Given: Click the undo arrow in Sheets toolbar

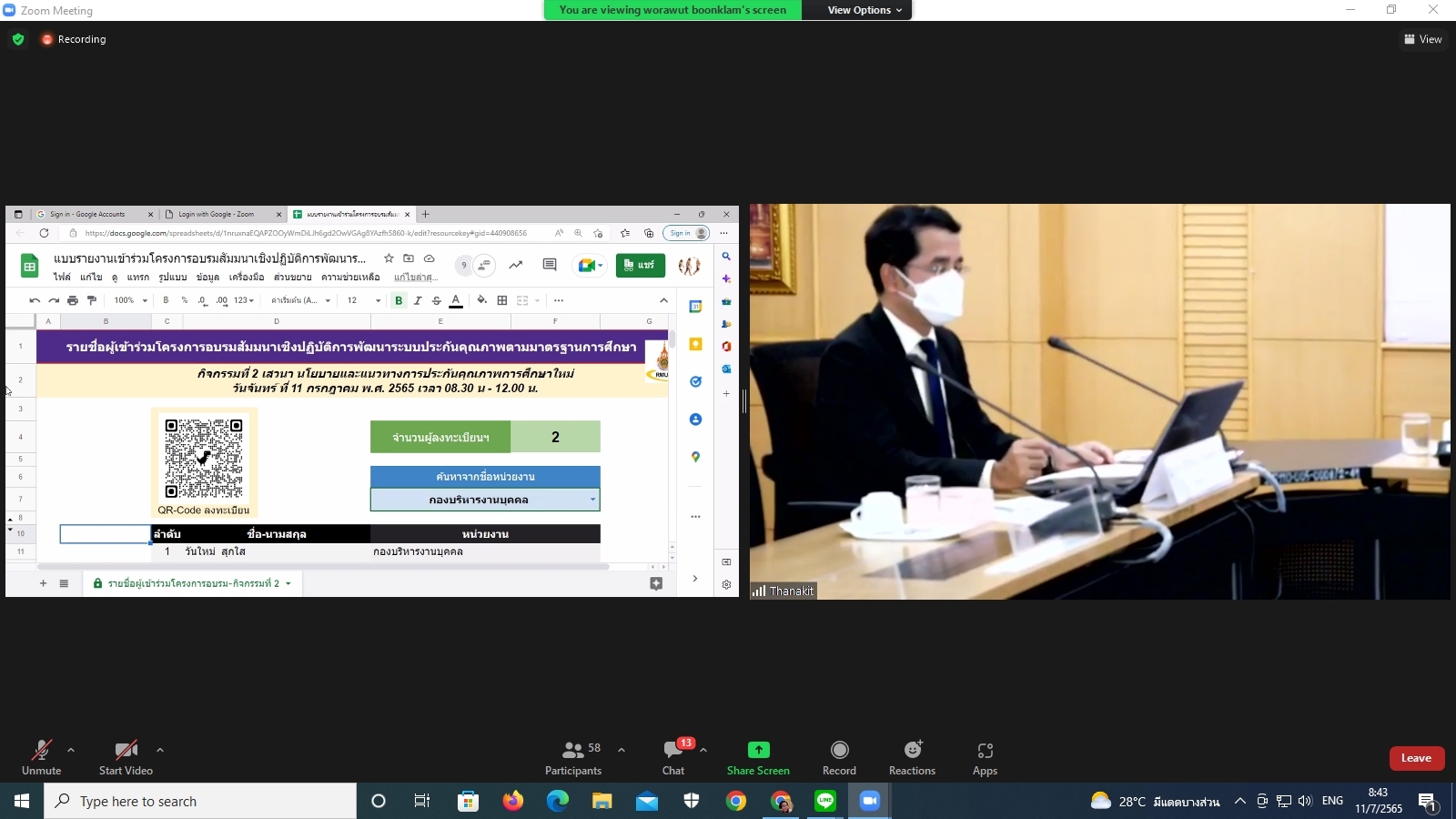Looking at the screenshot, I should (35, 300).
